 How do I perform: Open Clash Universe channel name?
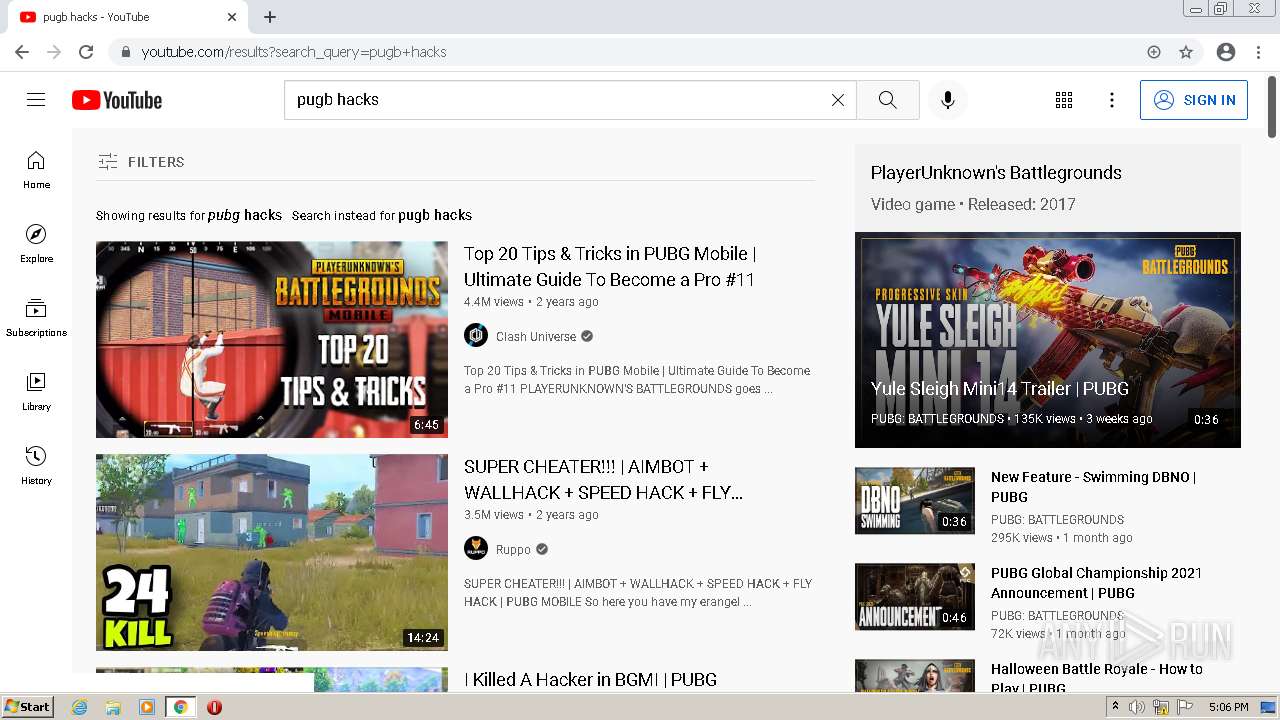[x=536, y=337]
